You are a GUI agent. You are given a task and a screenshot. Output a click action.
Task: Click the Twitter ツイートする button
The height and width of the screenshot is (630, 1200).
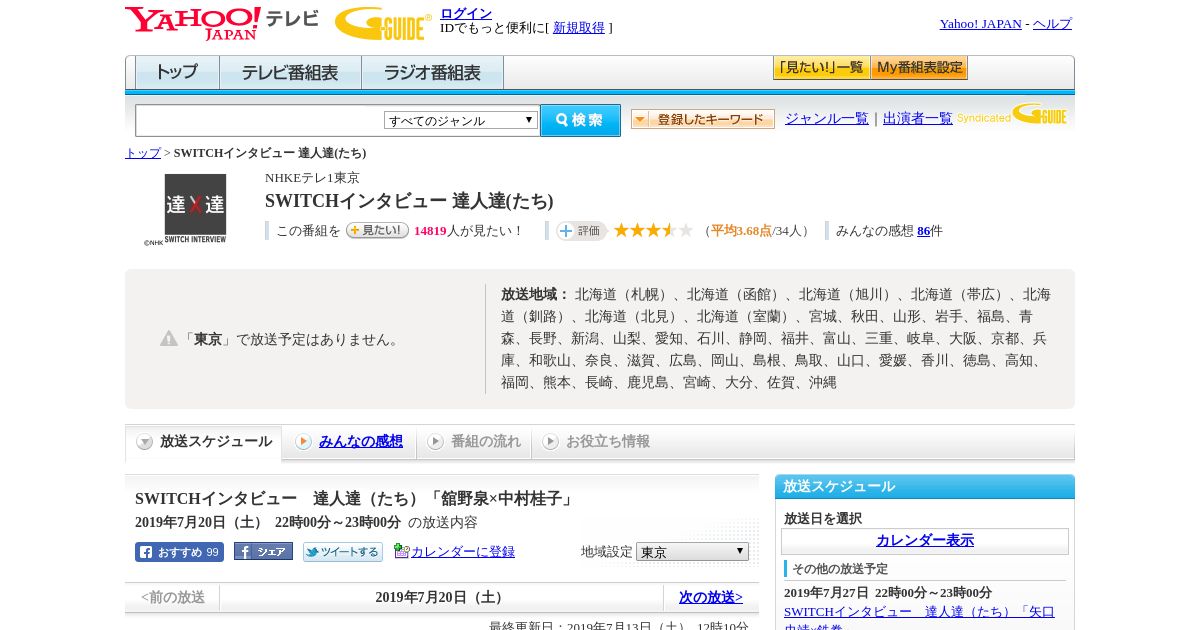pyautogui.click(x=343, y=552)
